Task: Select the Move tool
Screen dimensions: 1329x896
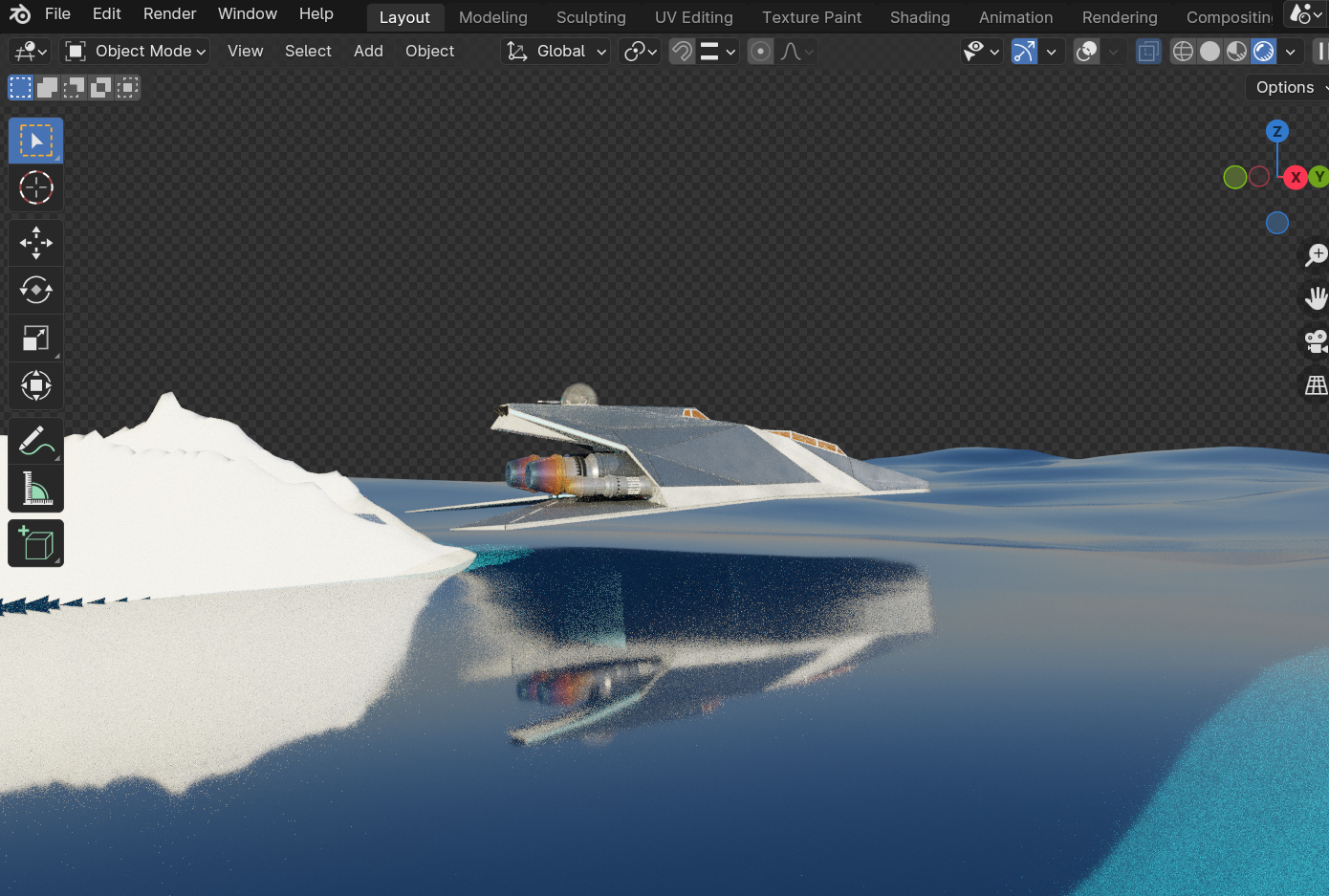Action: point(36,243)
